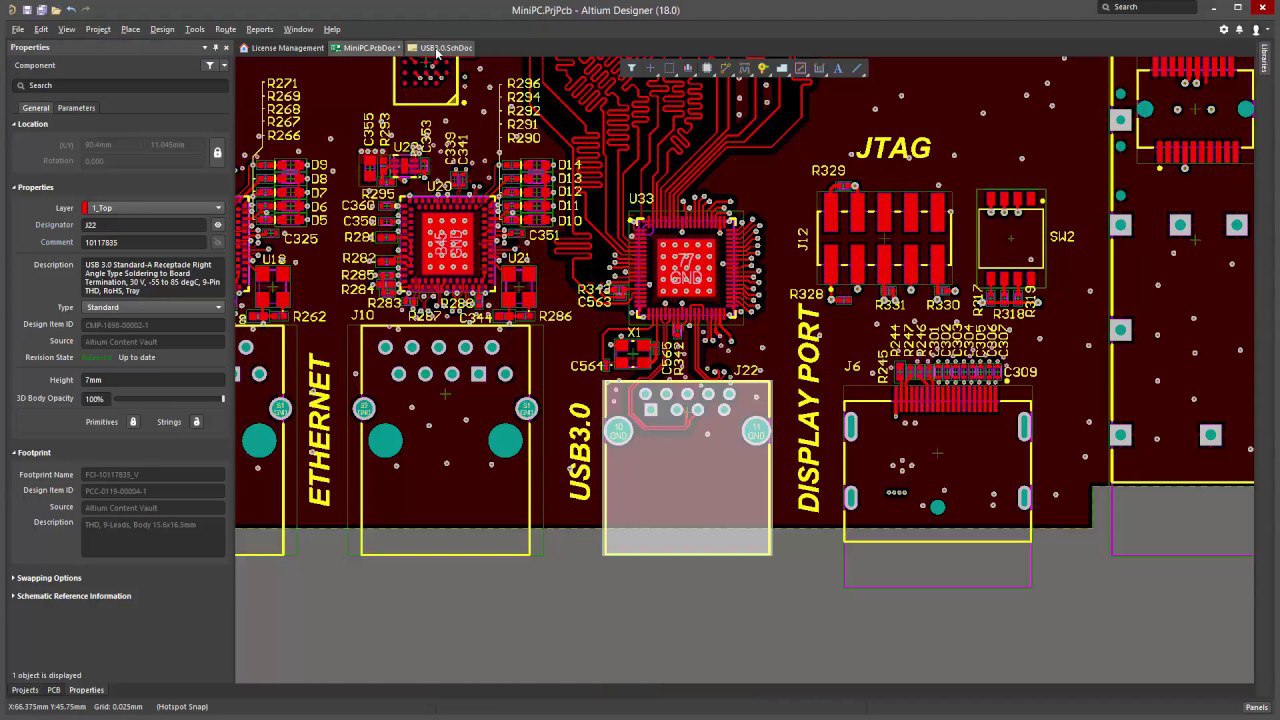Image resolution: width=1280 pixels, height=720 pixels.
Task: Open the Design menu
Action: coord(162,29)
